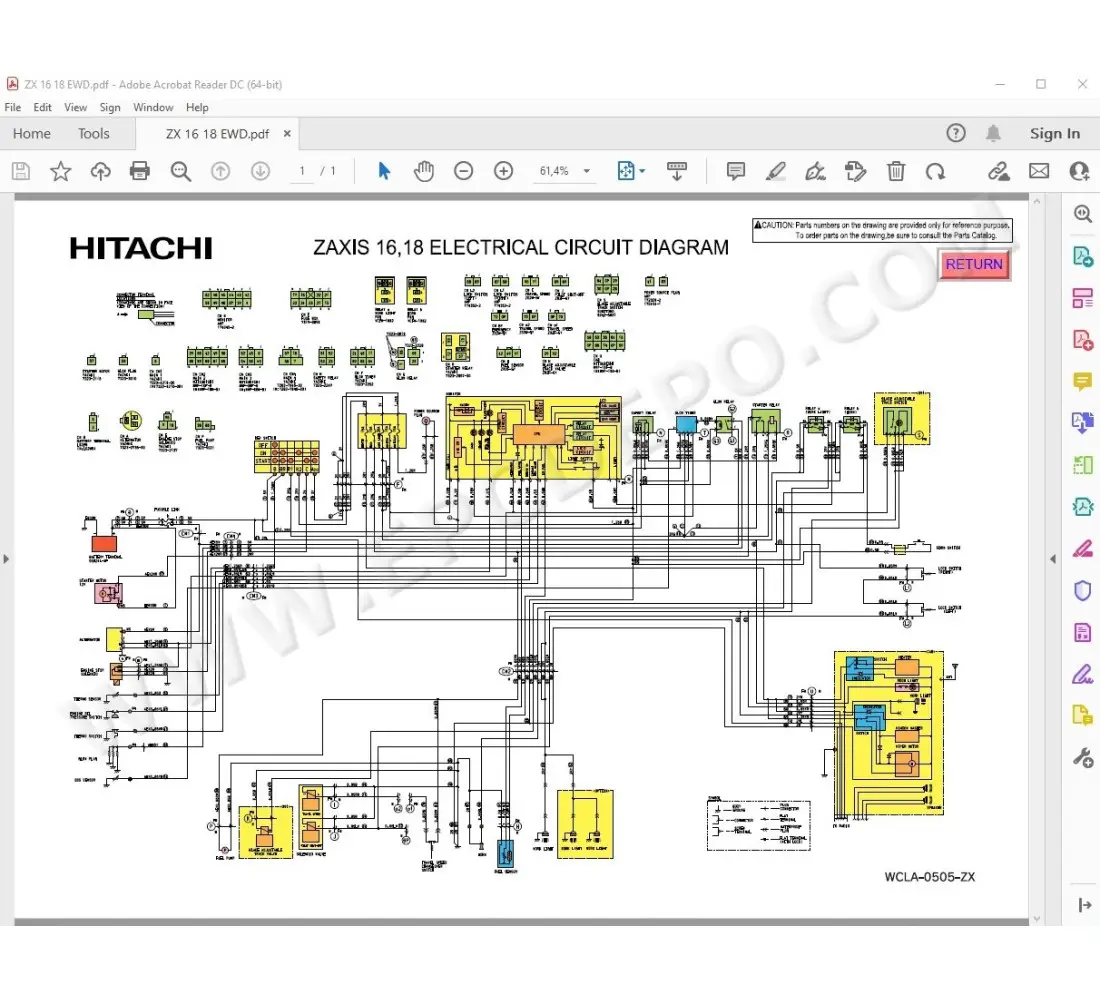Open the notifications bell
Screen dimensions: 1100x1000
(993, 133)
